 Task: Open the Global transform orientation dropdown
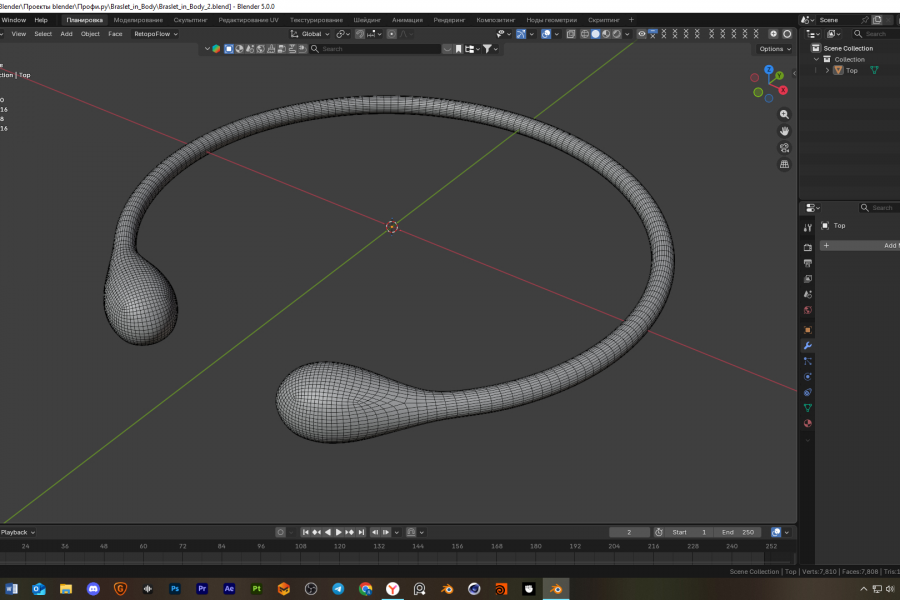[x=310, y=34]
